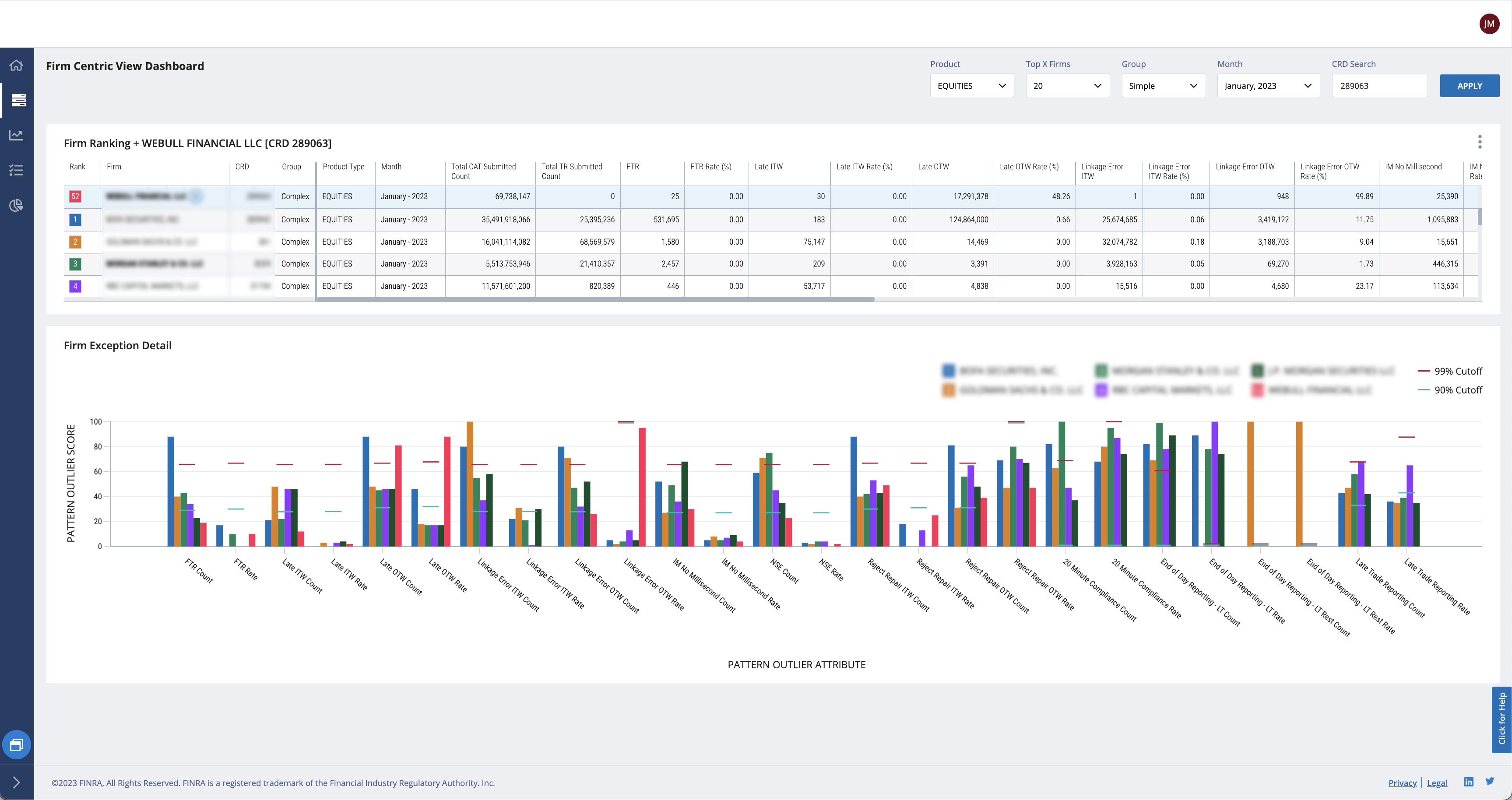Image resolution: width=1512 pixels, height=800 pixels.
Task: Click the FTR Count axis label
Action: (x=198, y=571)
